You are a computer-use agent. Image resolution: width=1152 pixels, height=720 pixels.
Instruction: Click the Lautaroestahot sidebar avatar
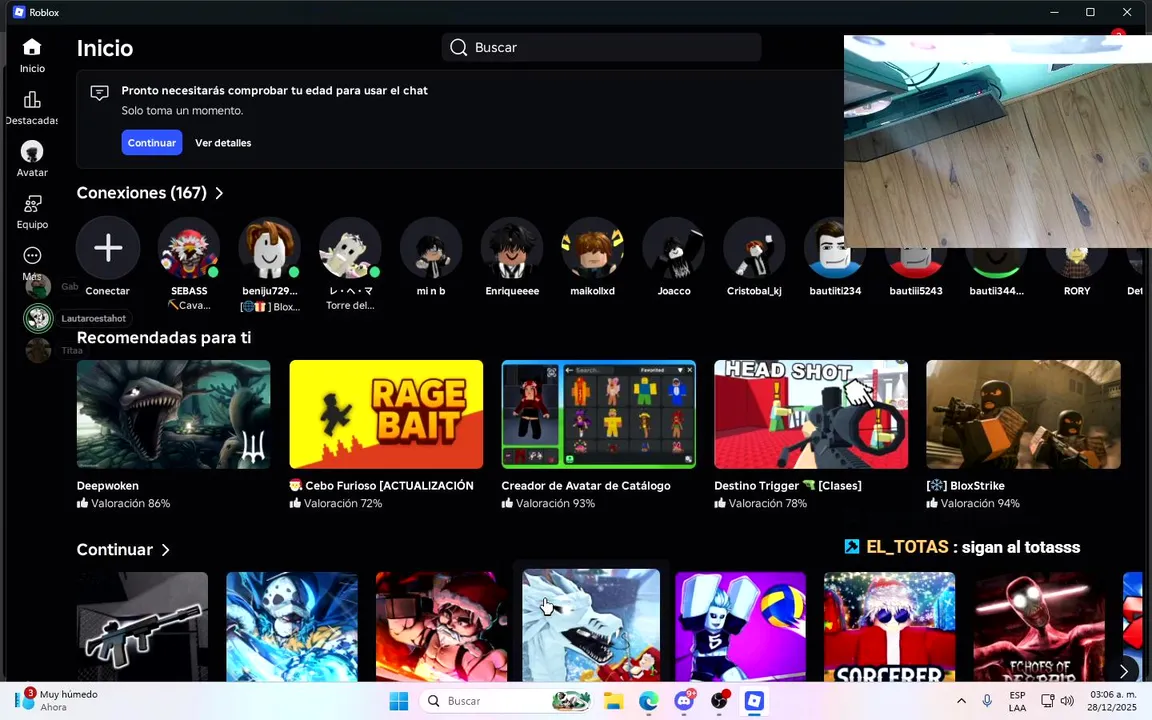(x=38, y=318)
